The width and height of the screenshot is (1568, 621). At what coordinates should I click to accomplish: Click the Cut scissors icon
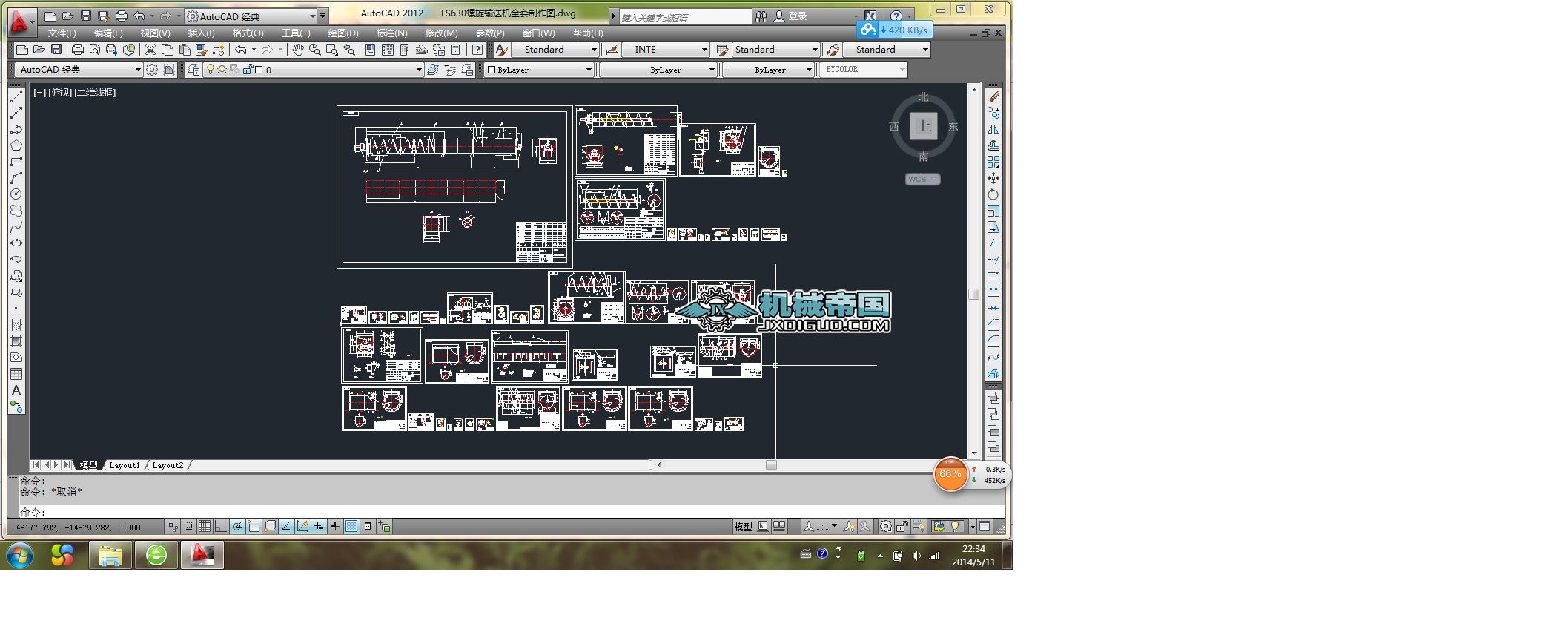coord(150,50)
